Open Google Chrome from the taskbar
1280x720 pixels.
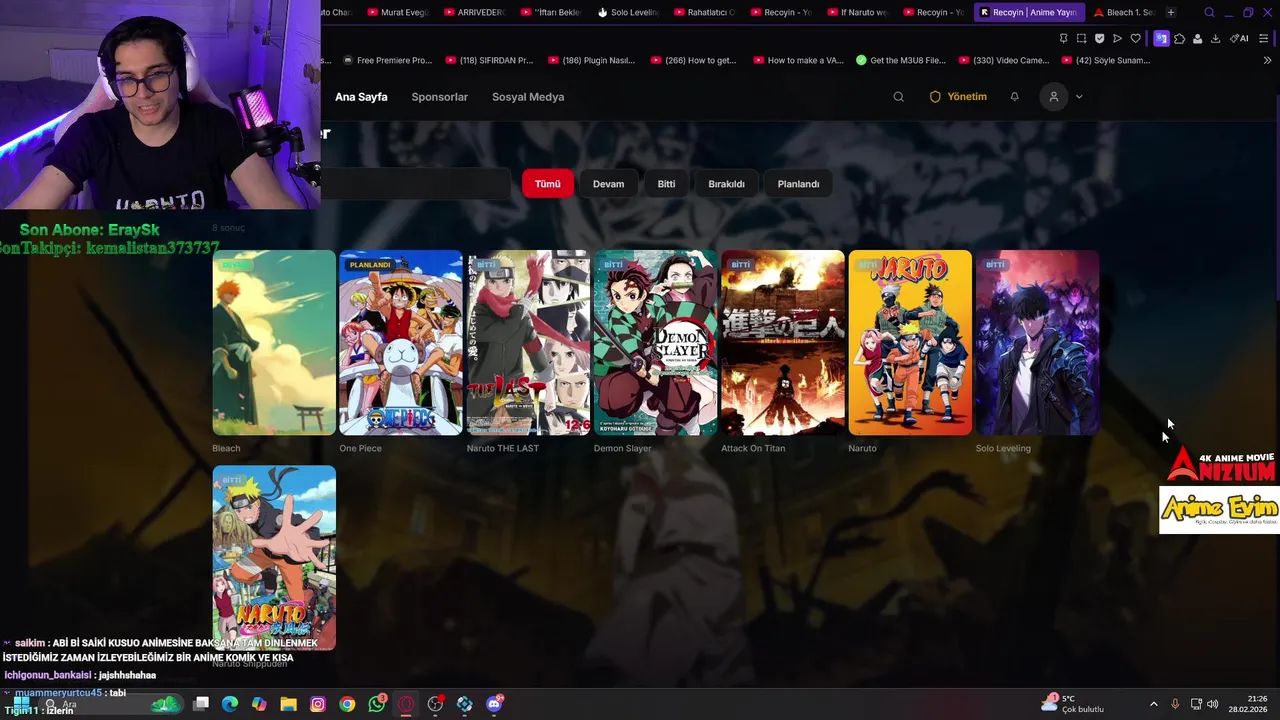pos(347,704)
